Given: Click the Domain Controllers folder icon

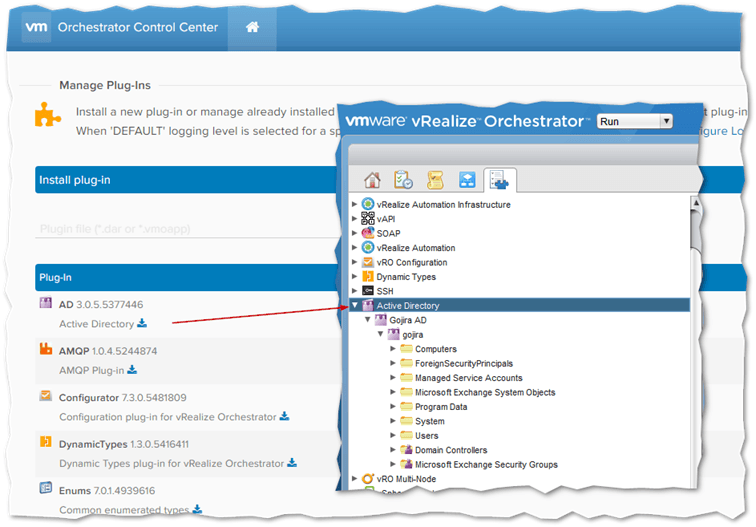Looking at the screenshot, I should (406, 449).
